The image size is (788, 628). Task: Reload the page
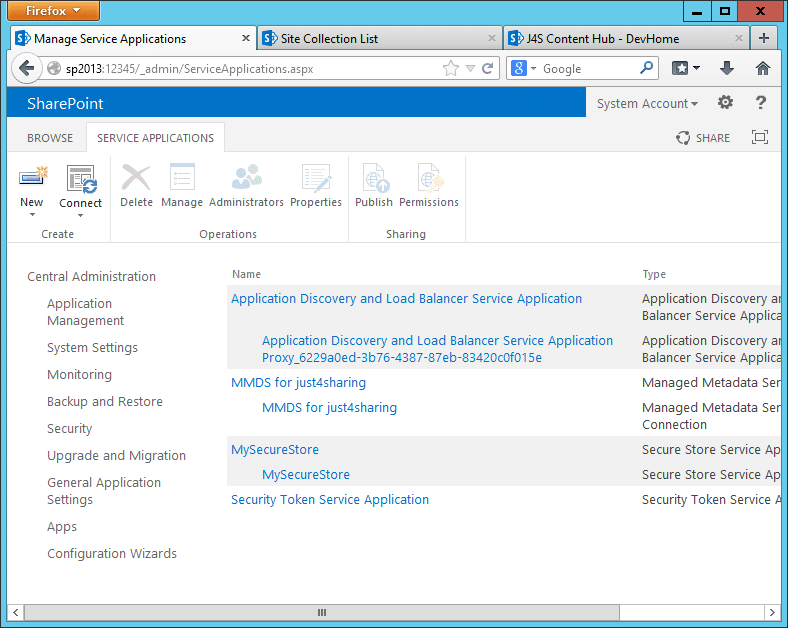click(x=487, y=68)
